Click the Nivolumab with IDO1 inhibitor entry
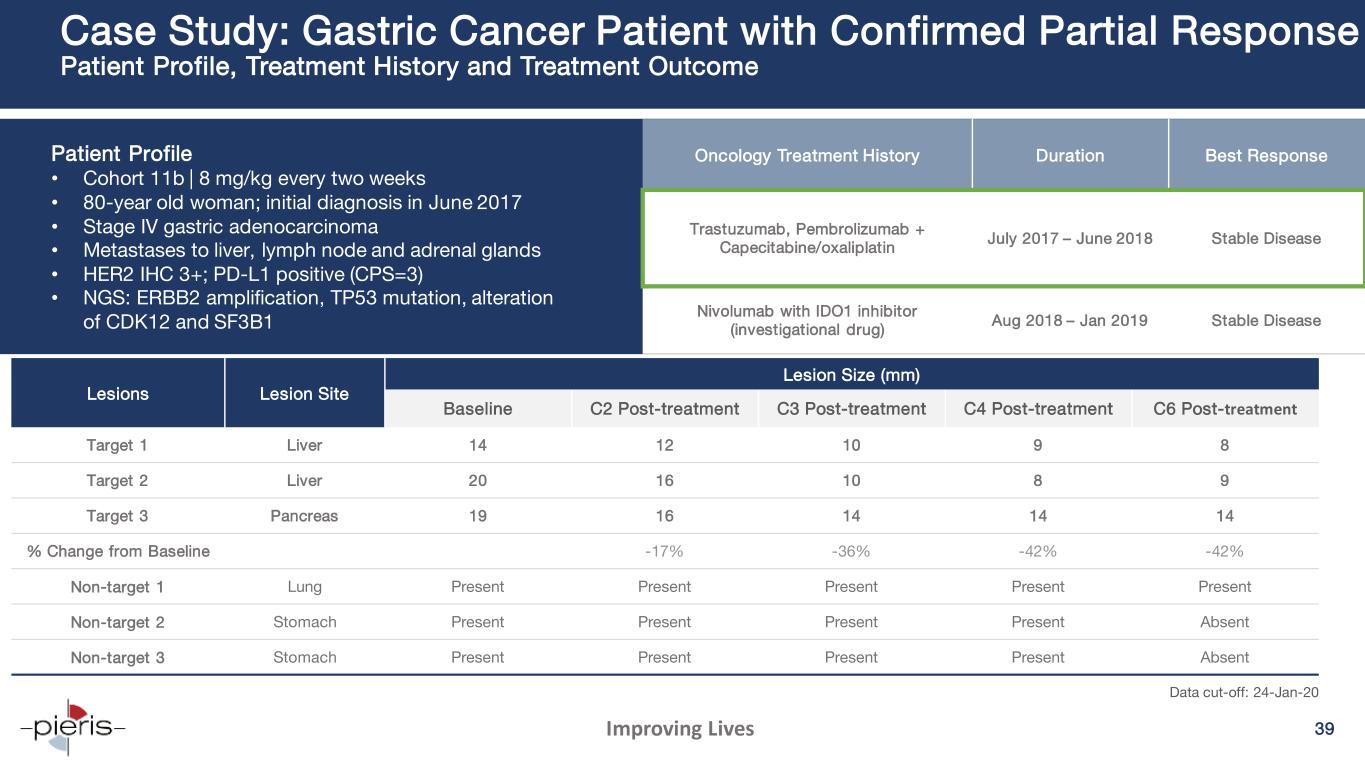Screen dimensions: 1365x768 click(x=807, y=320)
